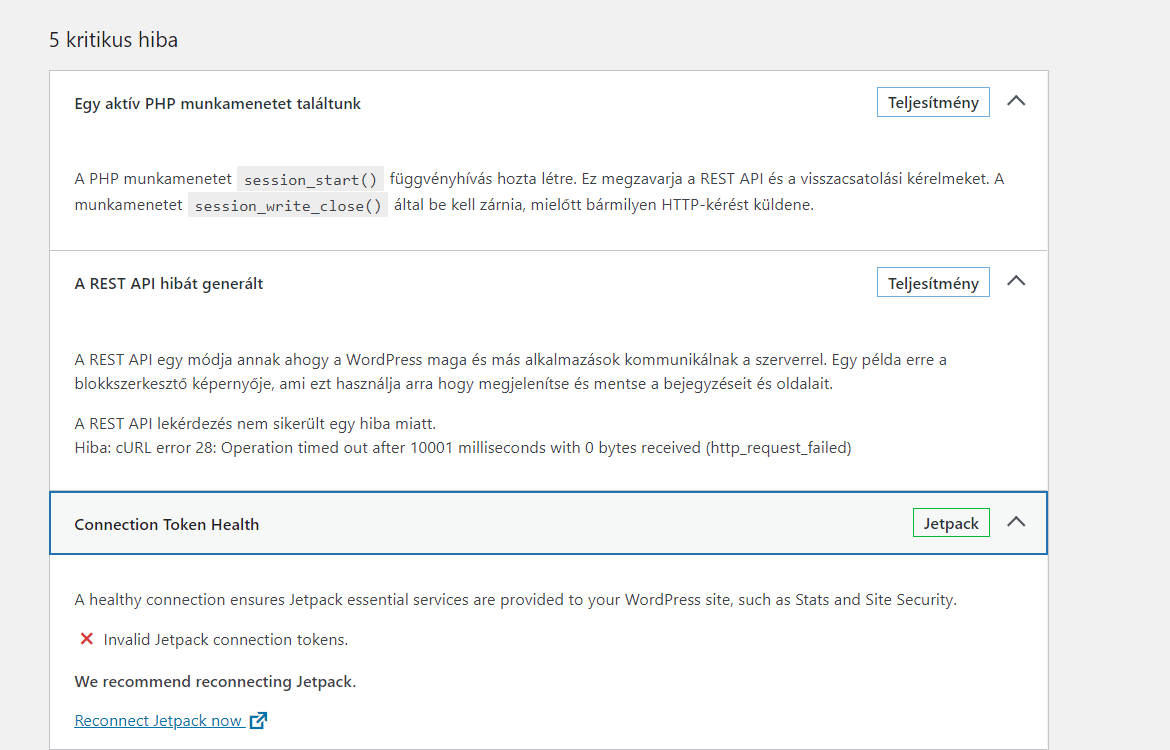The height and width of the screenshot is (750, 1170).
Task: Click the cURL error 28 message line
Action: pyautogui.click(x=463, y=448)
